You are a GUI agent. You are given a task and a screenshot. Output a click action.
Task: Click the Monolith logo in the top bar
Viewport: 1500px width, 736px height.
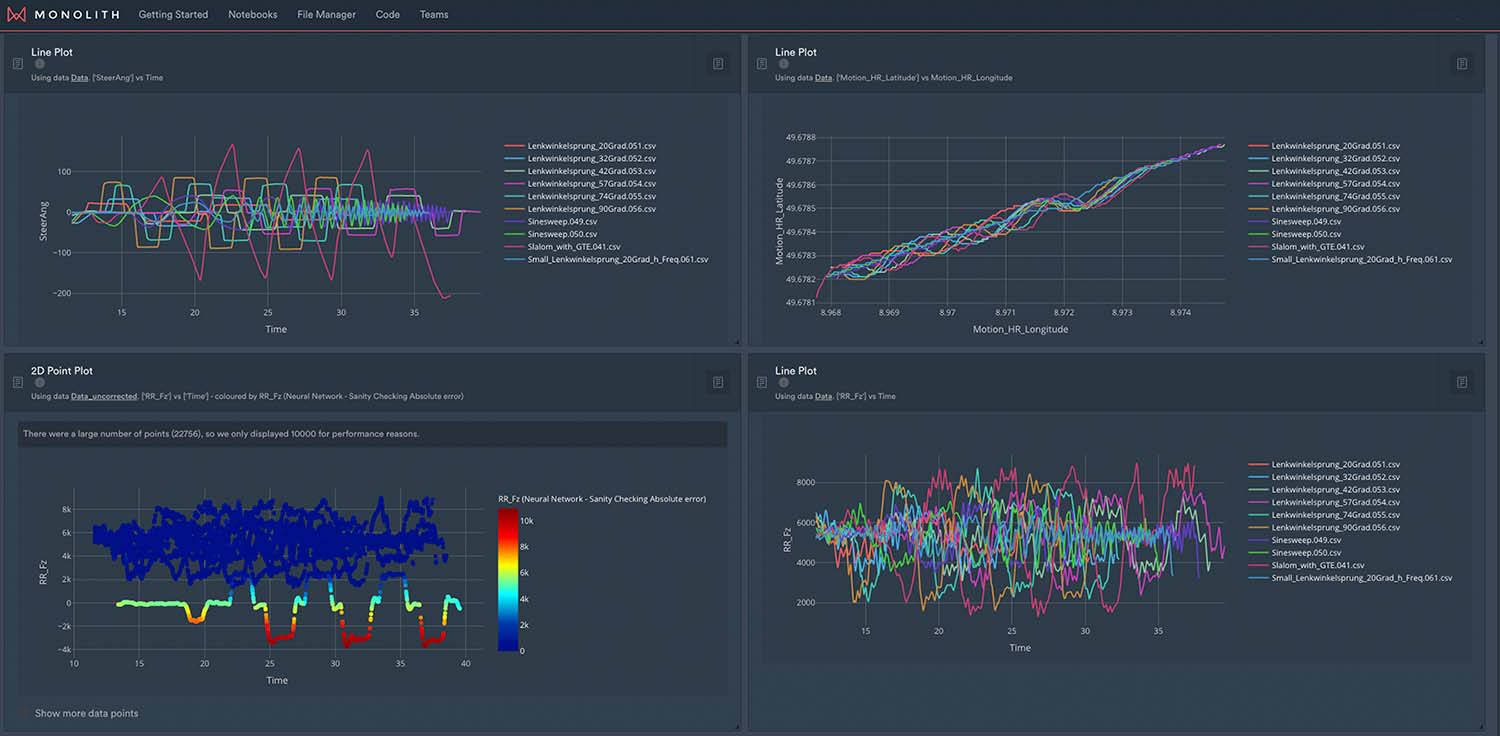click(x=63, y=15)
